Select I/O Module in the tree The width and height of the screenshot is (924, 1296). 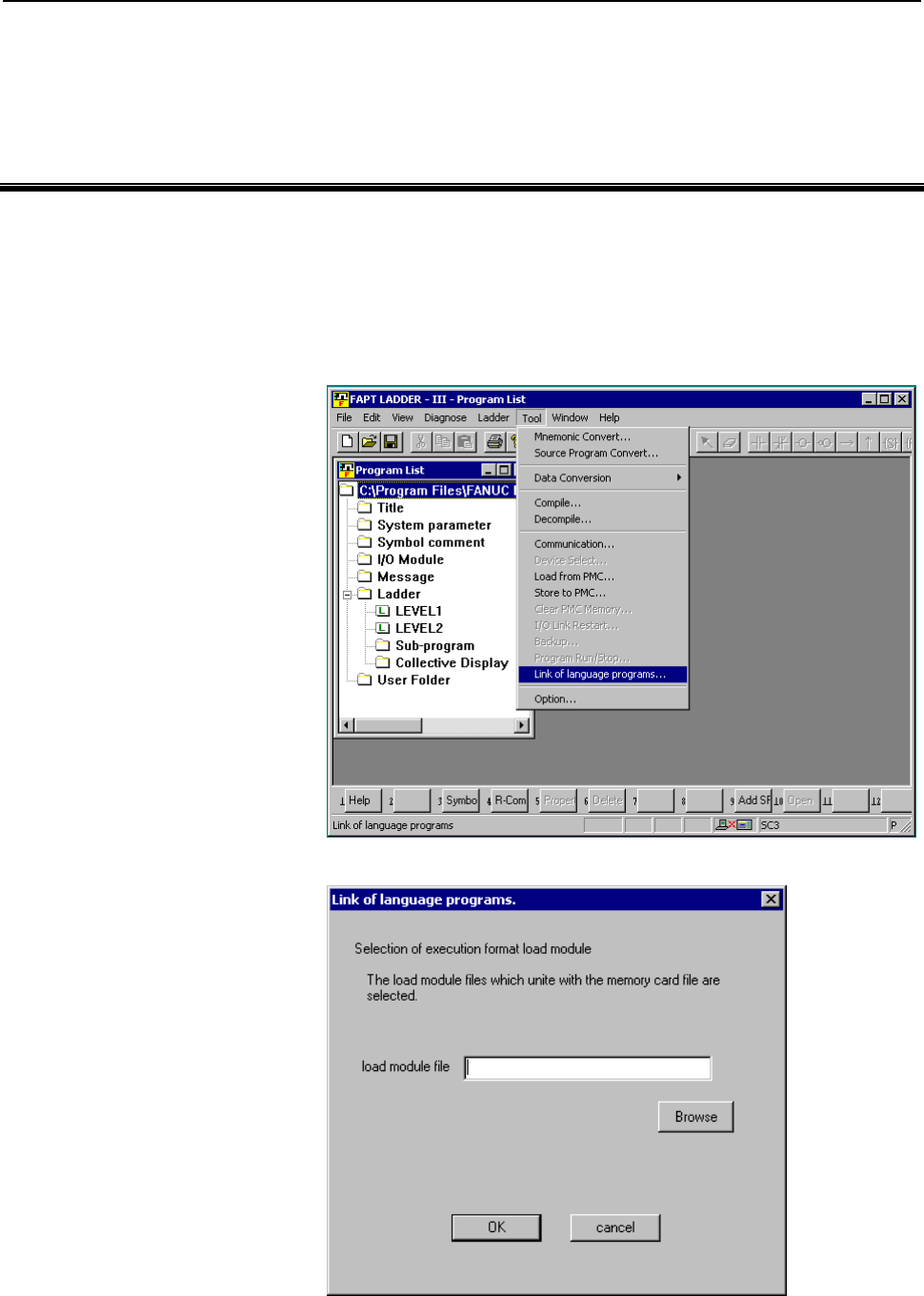[x=411, y=559]
